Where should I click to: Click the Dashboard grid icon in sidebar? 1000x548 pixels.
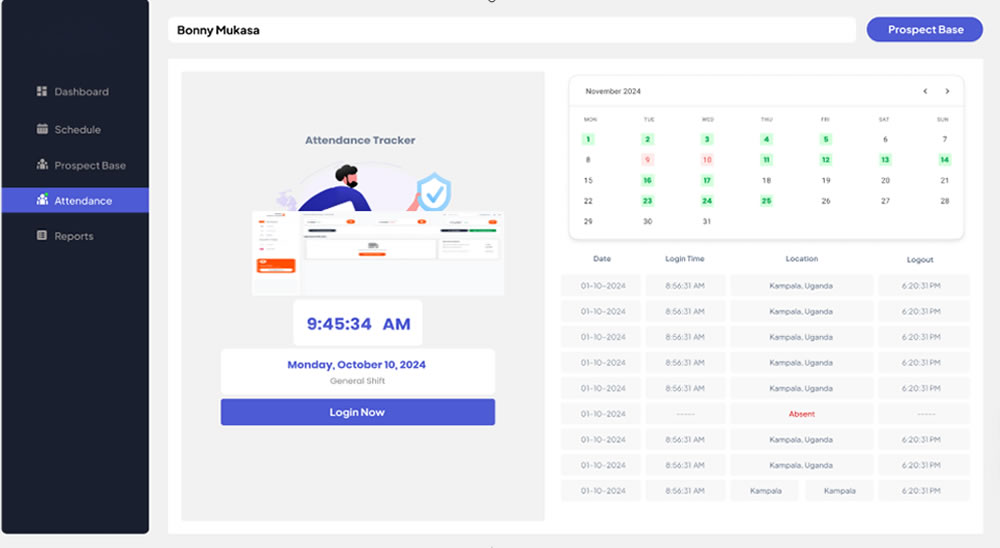pyautogui.click(x=42, y=91)
